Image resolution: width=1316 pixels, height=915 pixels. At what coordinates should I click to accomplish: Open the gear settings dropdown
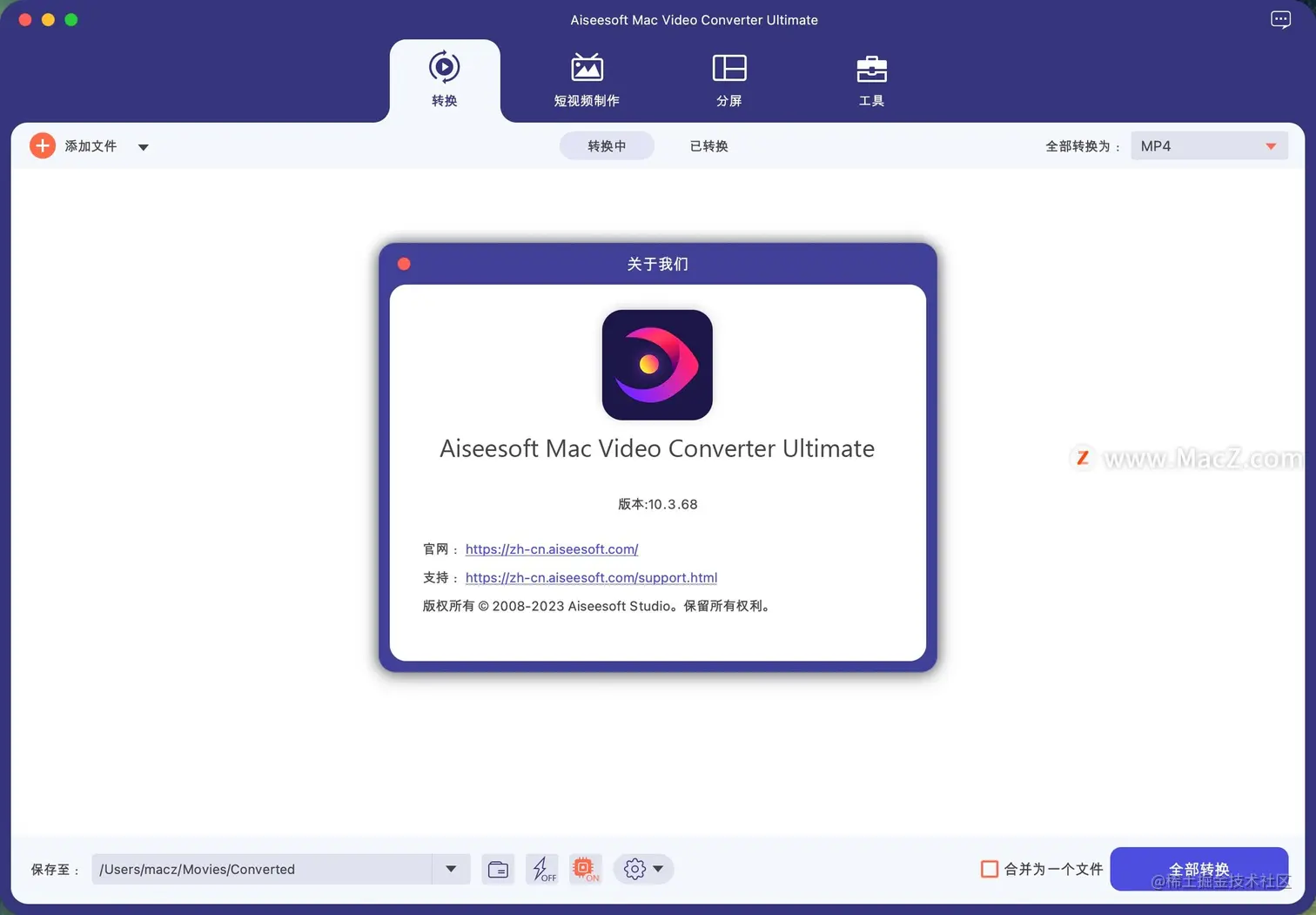[x=643, y=869]
